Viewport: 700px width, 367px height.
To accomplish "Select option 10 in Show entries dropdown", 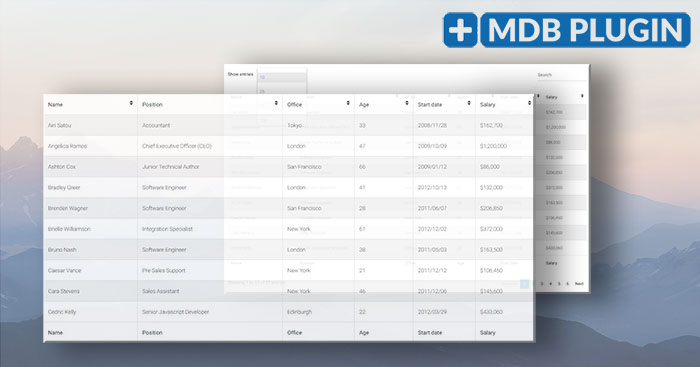I will [x=282, y=78].
